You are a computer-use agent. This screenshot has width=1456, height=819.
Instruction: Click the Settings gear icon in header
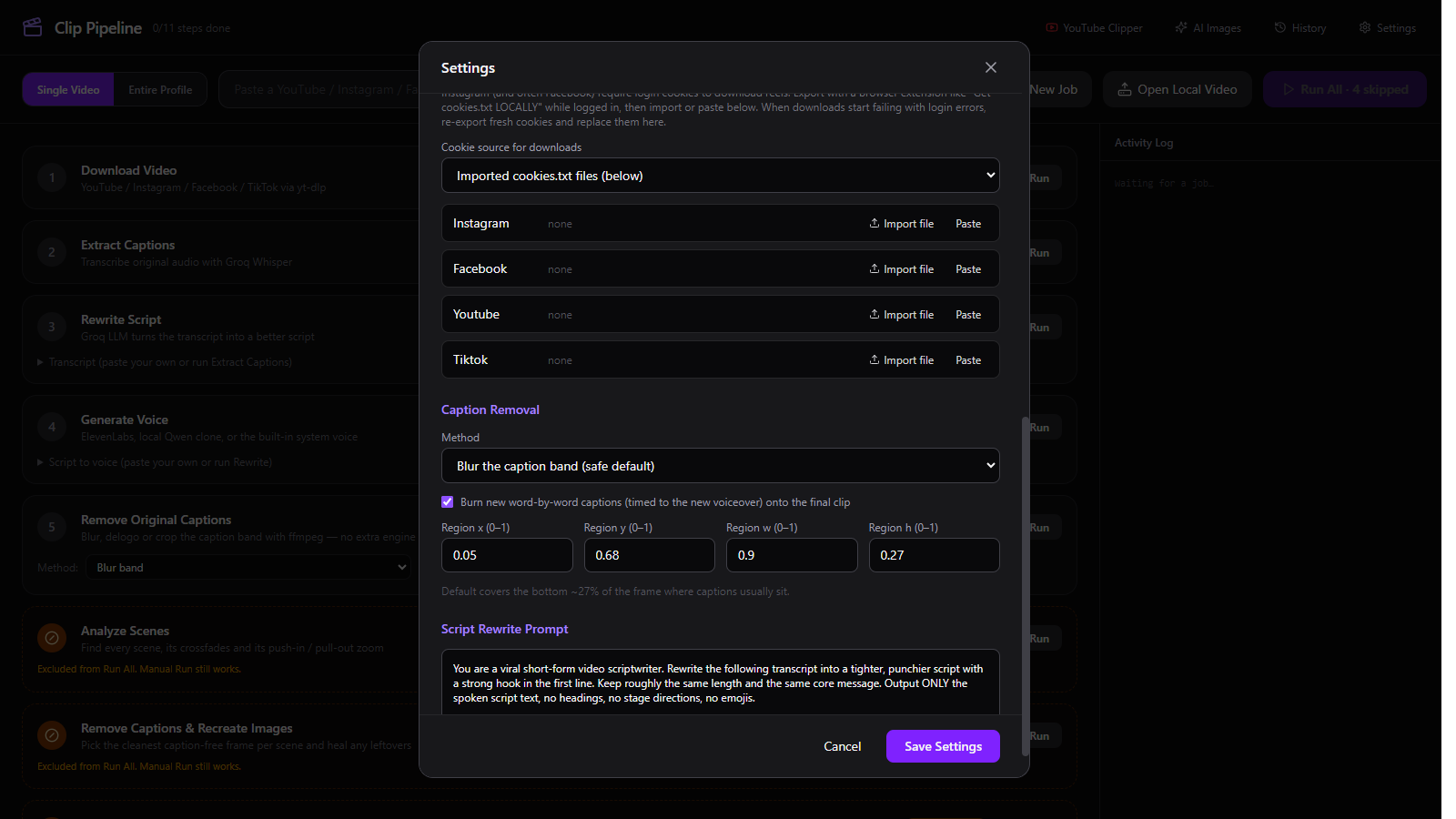coord(1365,28)
